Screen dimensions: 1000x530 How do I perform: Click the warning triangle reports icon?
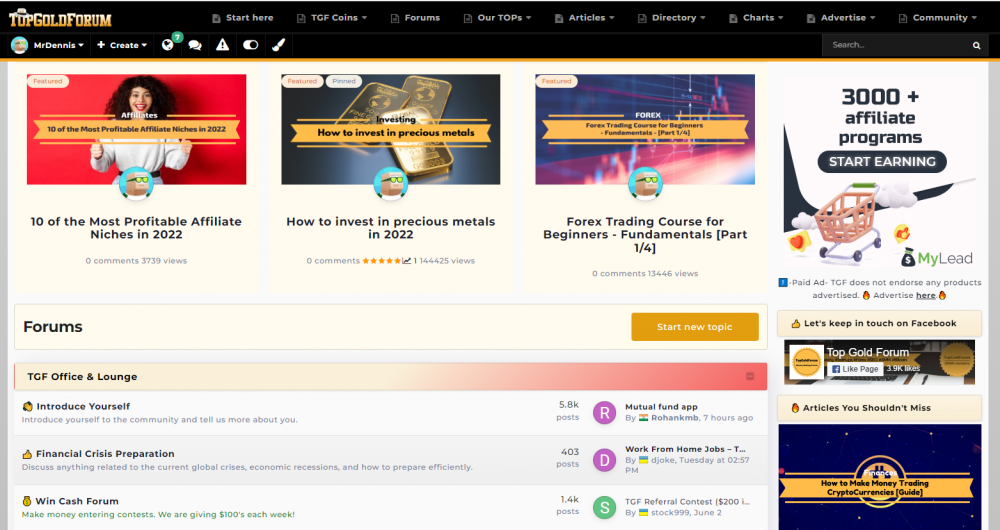click(222, 45)
